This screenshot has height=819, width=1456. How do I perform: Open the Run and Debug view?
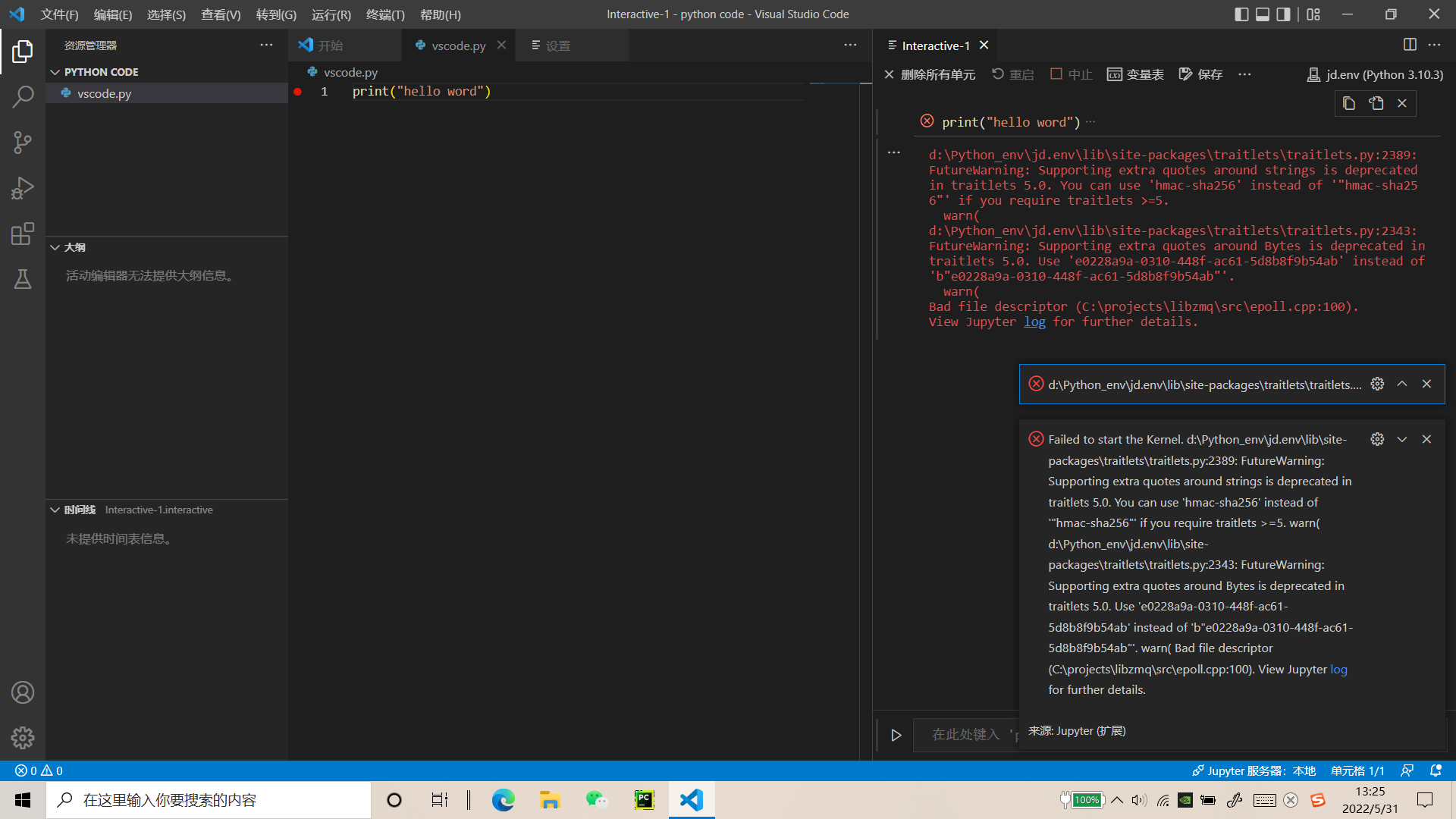coord(23,188)
